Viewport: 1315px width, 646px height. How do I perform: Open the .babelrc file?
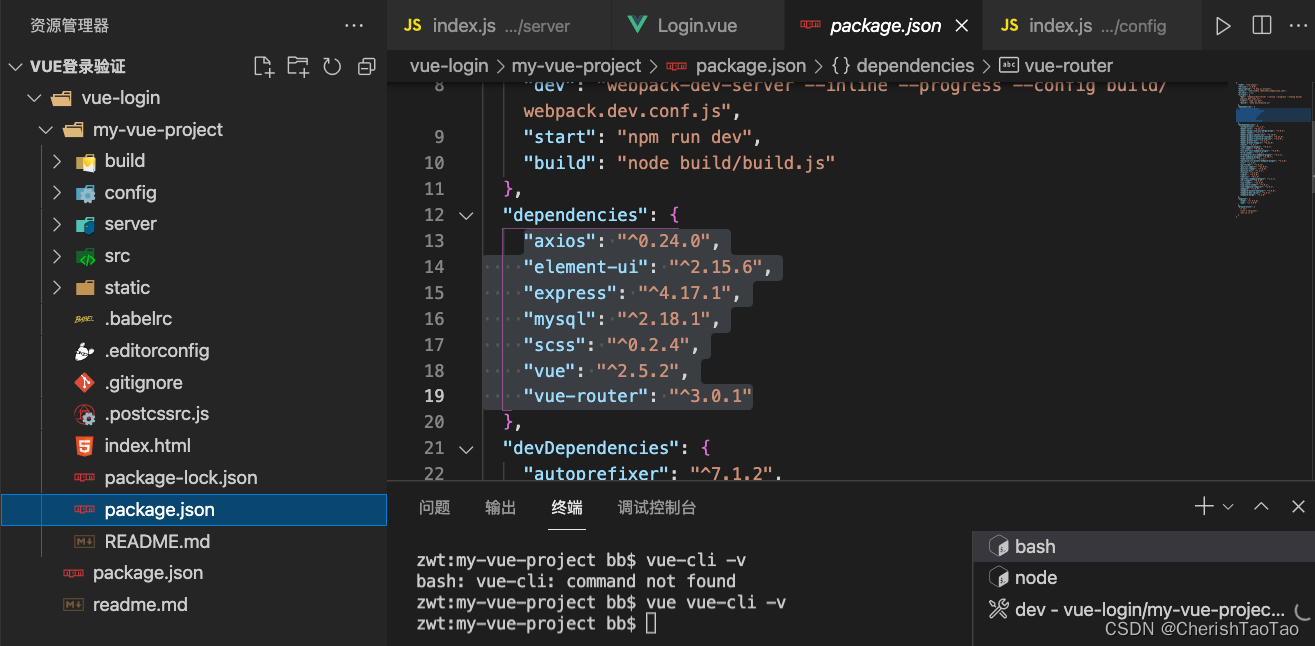193,319
